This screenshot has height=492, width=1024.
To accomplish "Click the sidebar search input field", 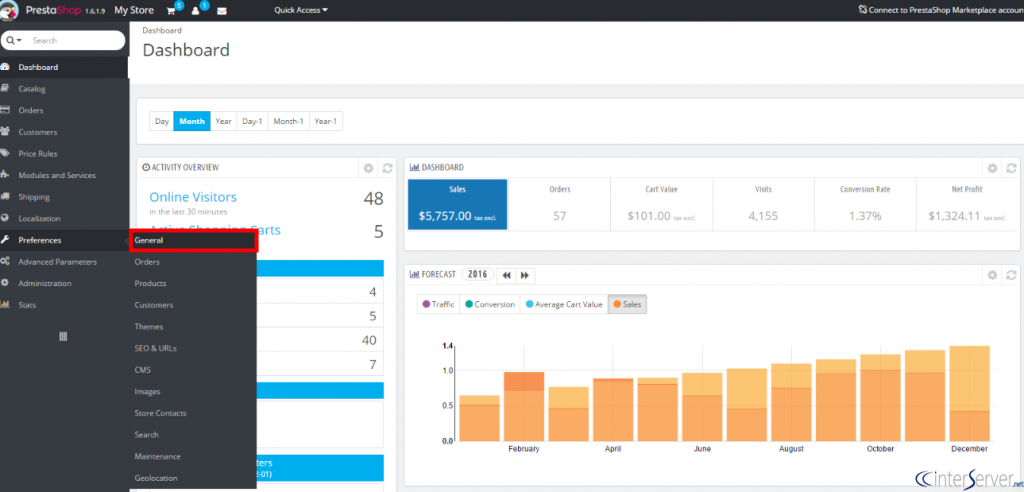I will click(x=75, y=41).
